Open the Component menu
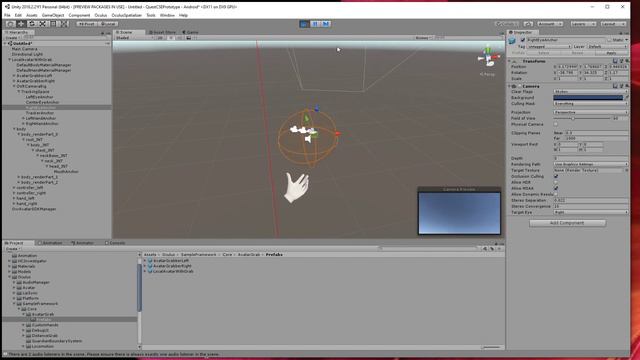 [x=79, y=15]
